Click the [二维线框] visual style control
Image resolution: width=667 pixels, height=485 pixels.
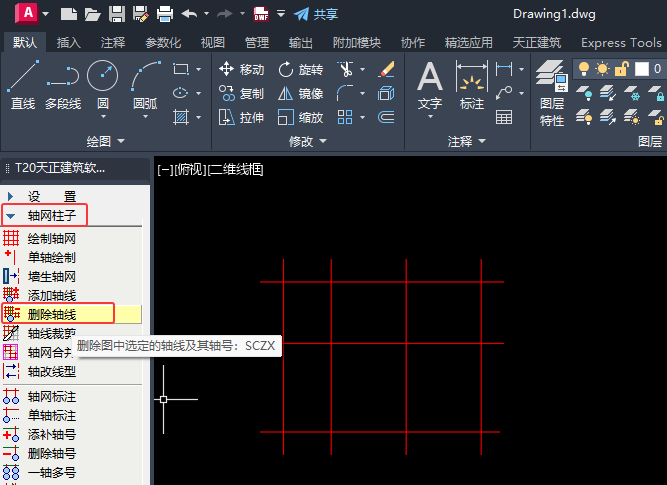point(236,170)
